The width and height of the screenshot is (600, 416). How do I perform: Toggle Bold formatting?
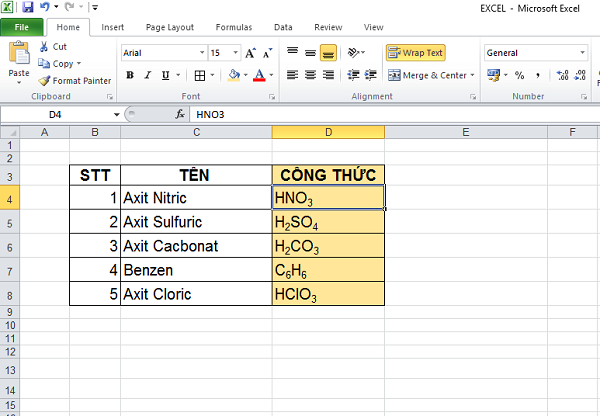(x=130, y=75)
